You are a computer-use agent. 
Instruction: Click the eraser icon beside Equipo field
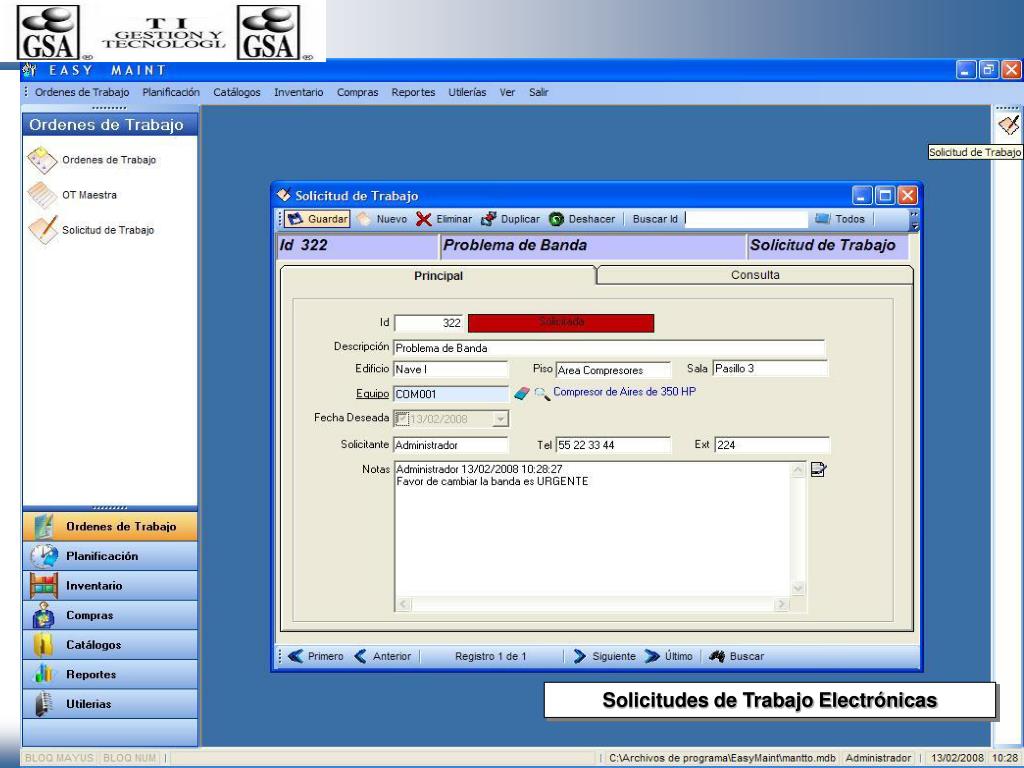521,393
